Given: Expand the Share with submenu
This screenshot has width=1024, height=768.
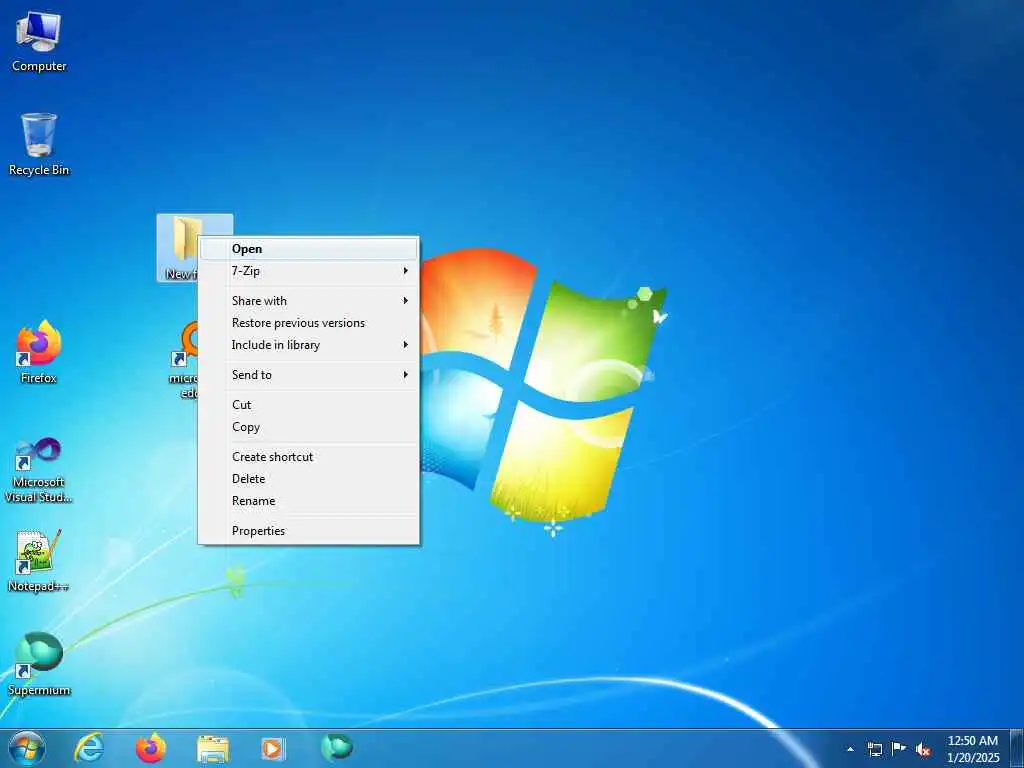Looking at the screenshot, I should pos(308,300).
